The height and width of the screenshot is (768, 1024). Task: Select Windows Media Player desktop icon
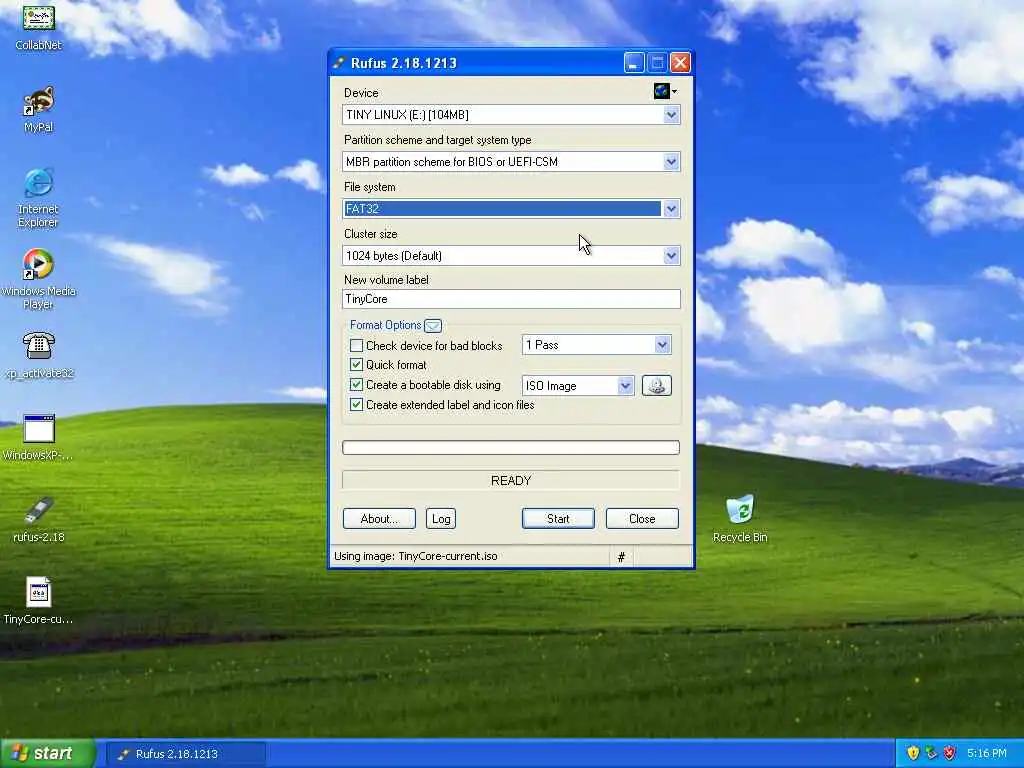coord(38,280)
